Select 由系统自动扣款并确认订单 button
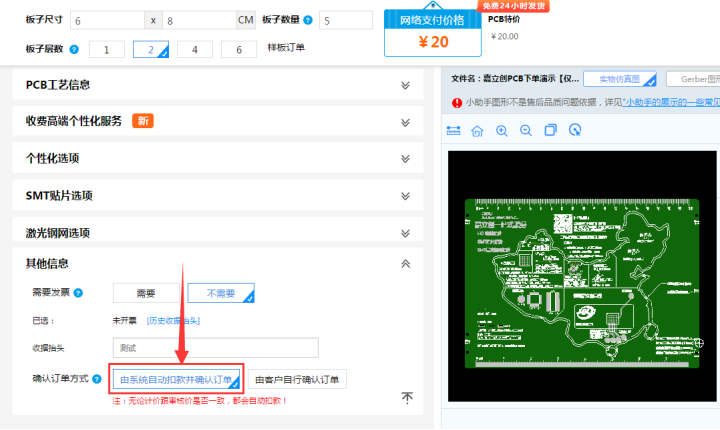Viewport: 720px width, 430px height. (x=176, y=379)
